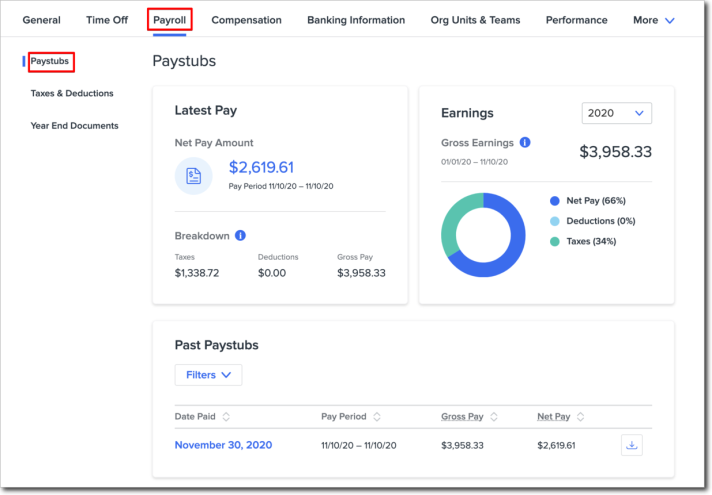Sort the table by Net Pay
This screenshot has height=495, width=712.
(x=580, y=416)
